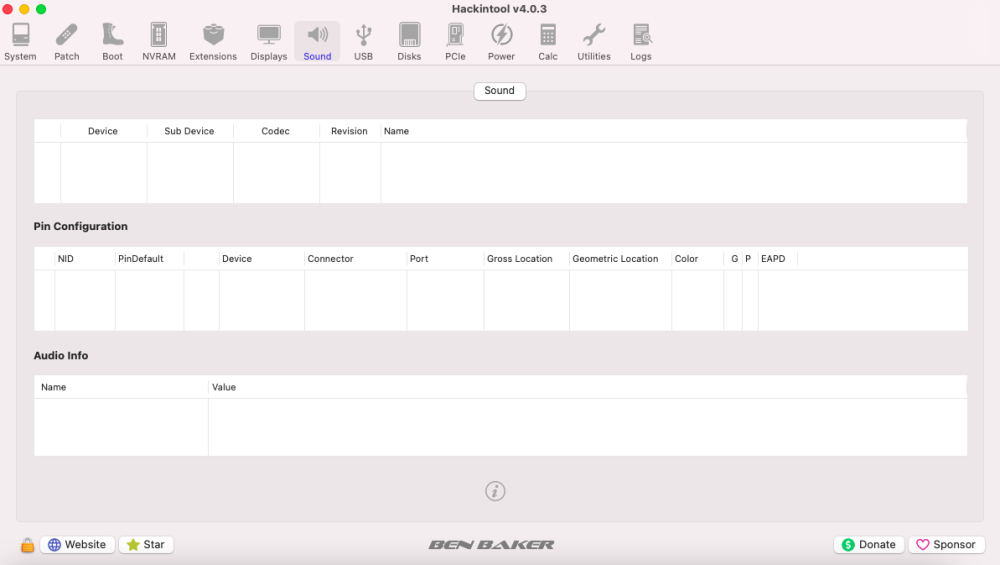Viewport: 1000px width, 565px height.
Task: Click the Value column header in Audio Info
Action: tap(587, 387)
